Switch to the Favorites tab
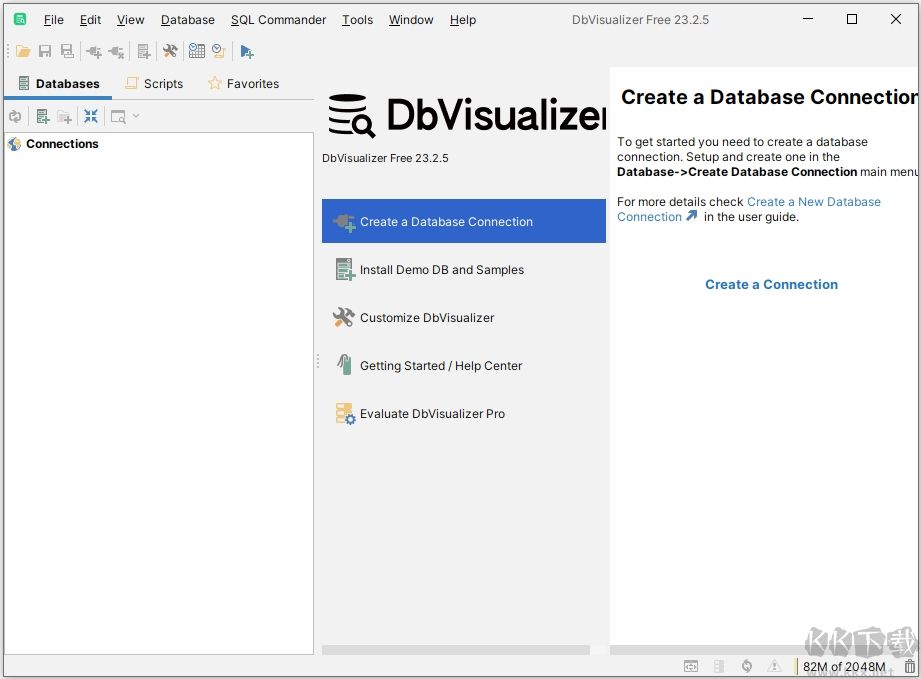The width and height of the screenshot is (921, 679). coord(243,83)
